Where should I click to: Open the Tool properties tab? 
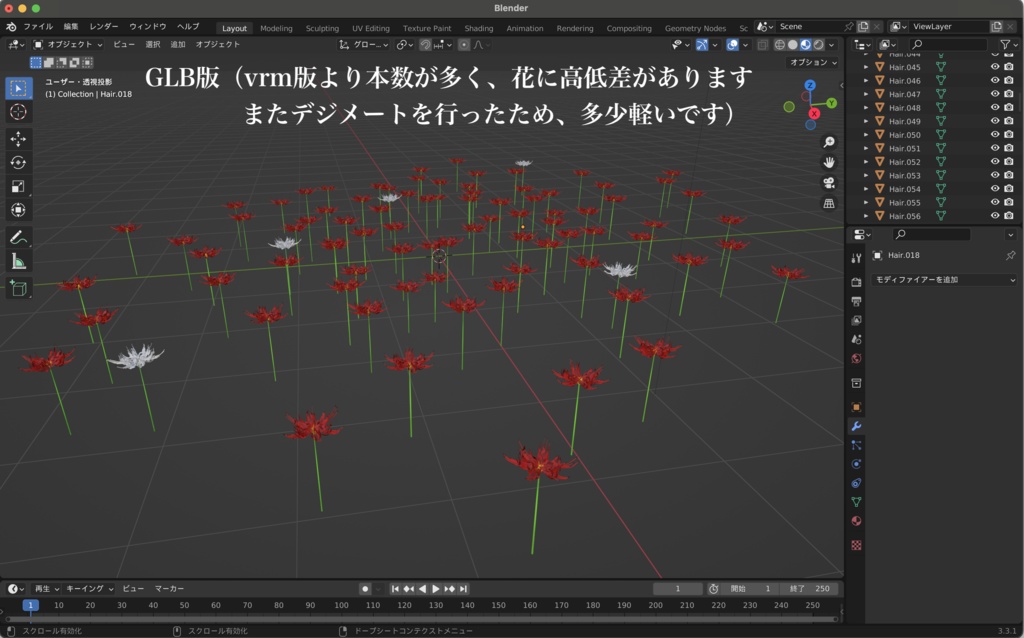(x=856, y=258)
